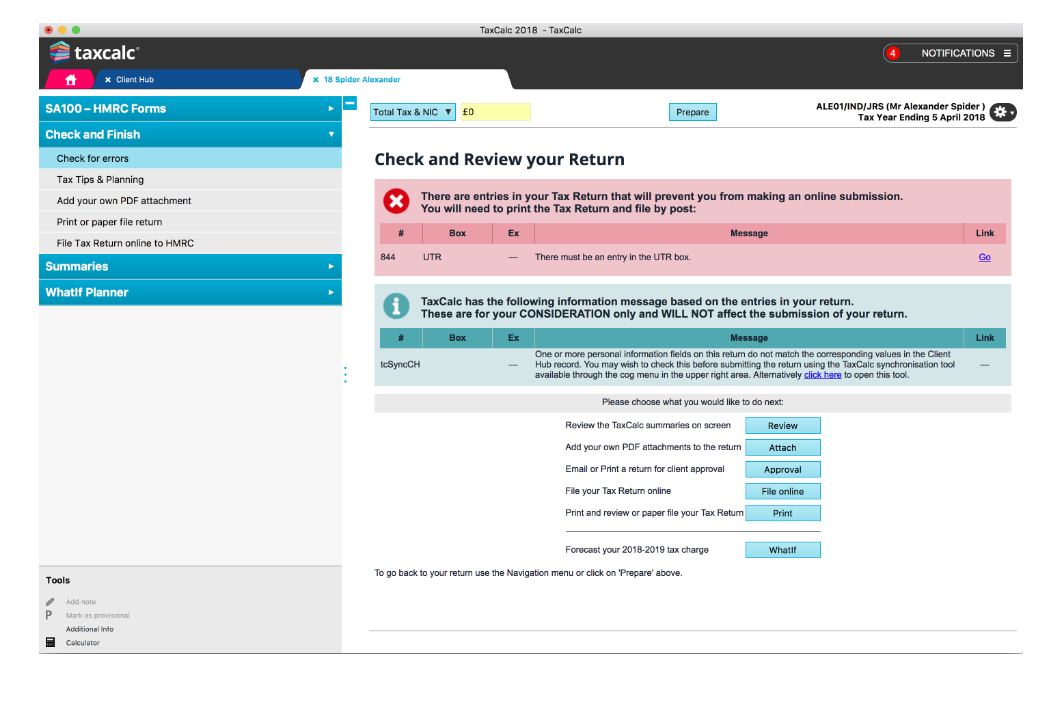
Task: Open the Notifications menu
Action: [x=965, y=53]
